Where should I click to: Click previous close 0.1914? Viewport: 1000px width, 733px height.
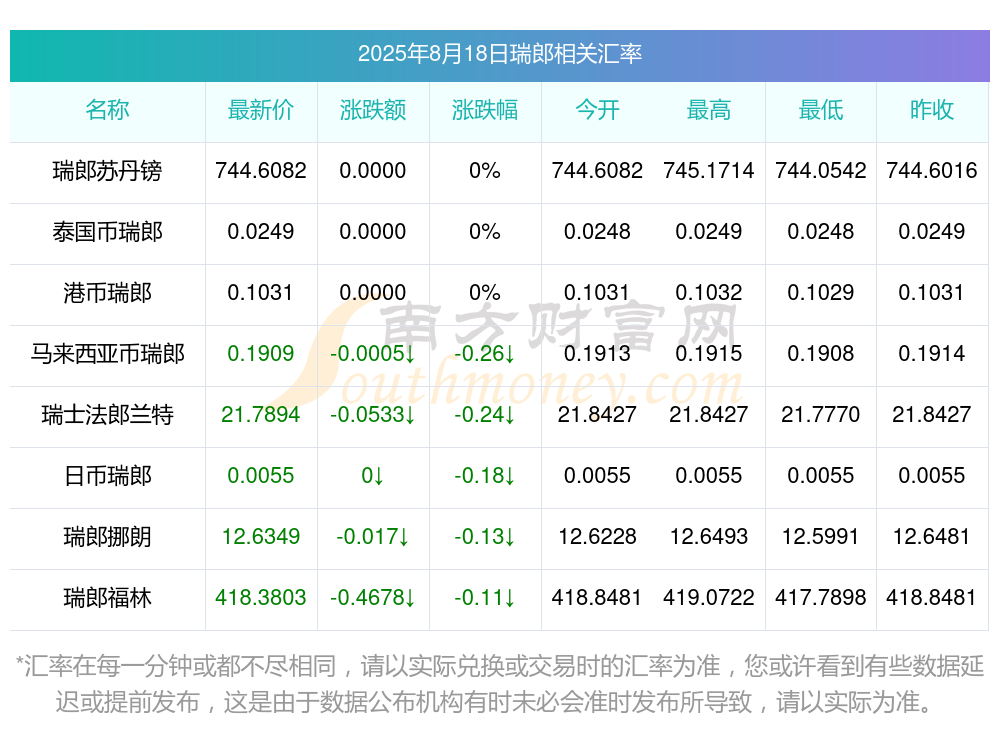[x=932, y=353]
